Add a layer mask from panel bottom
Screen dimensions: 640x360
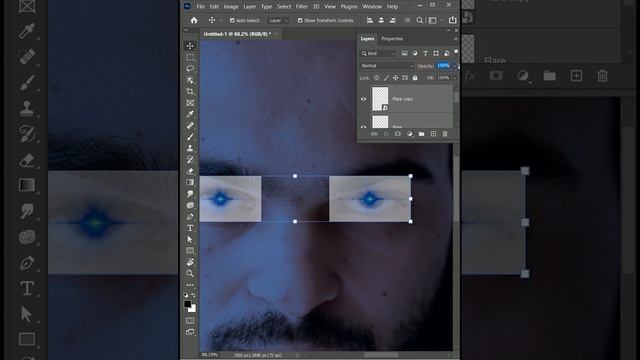click(398, 134)
